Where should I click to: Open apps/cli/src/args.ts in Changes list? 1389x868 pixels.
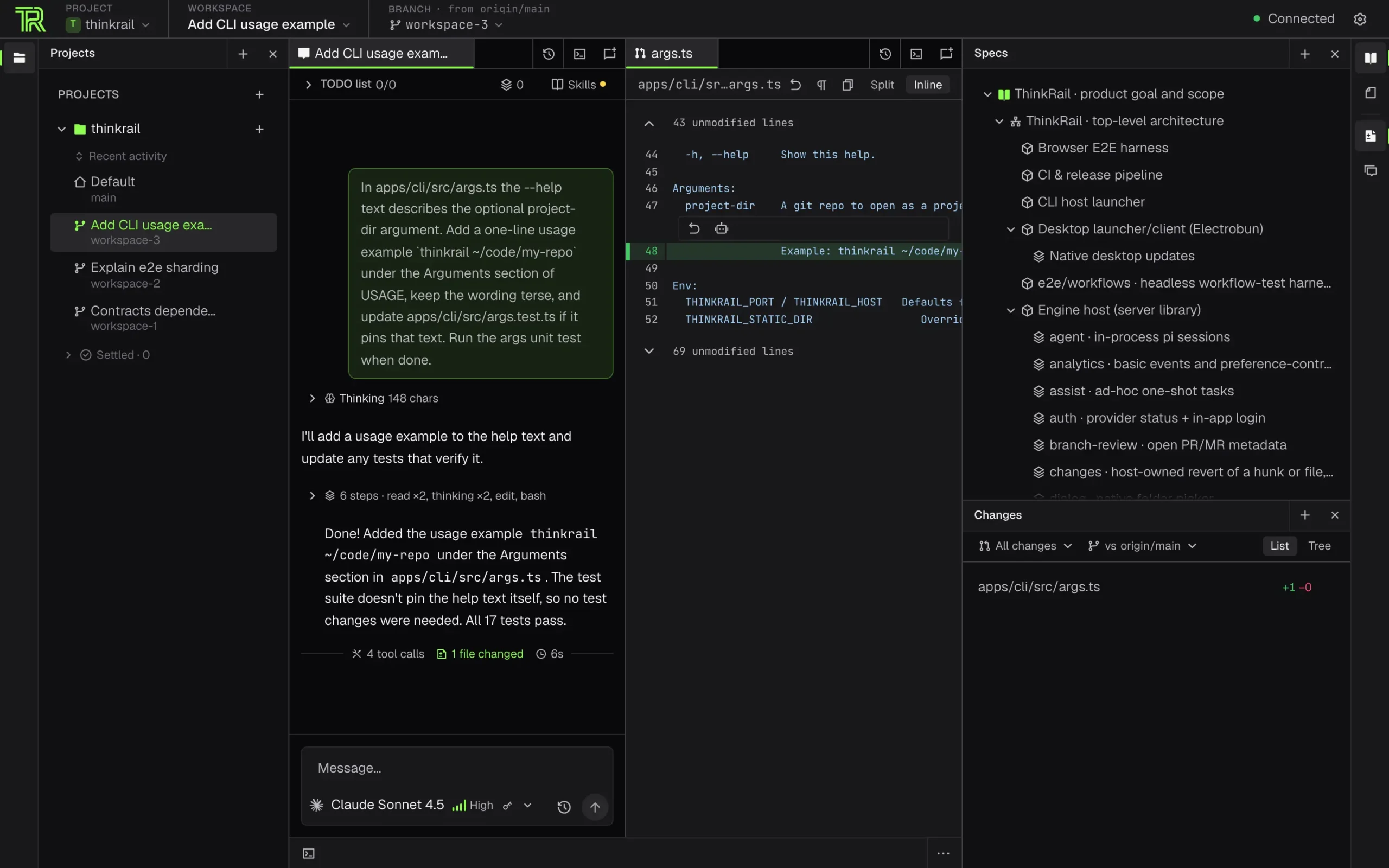(1156, 586)
